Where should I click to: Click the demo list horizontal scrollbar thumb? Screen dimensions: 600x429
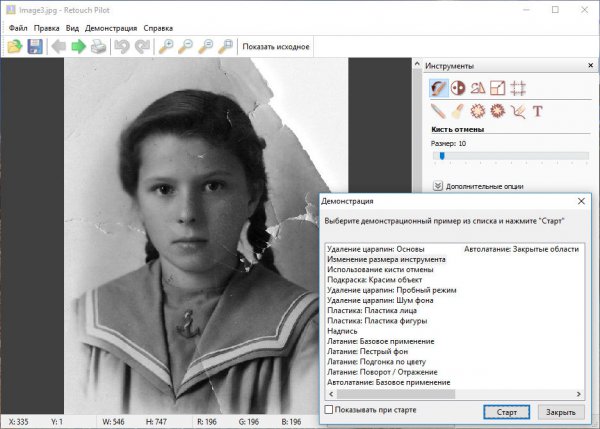point(396,394)
